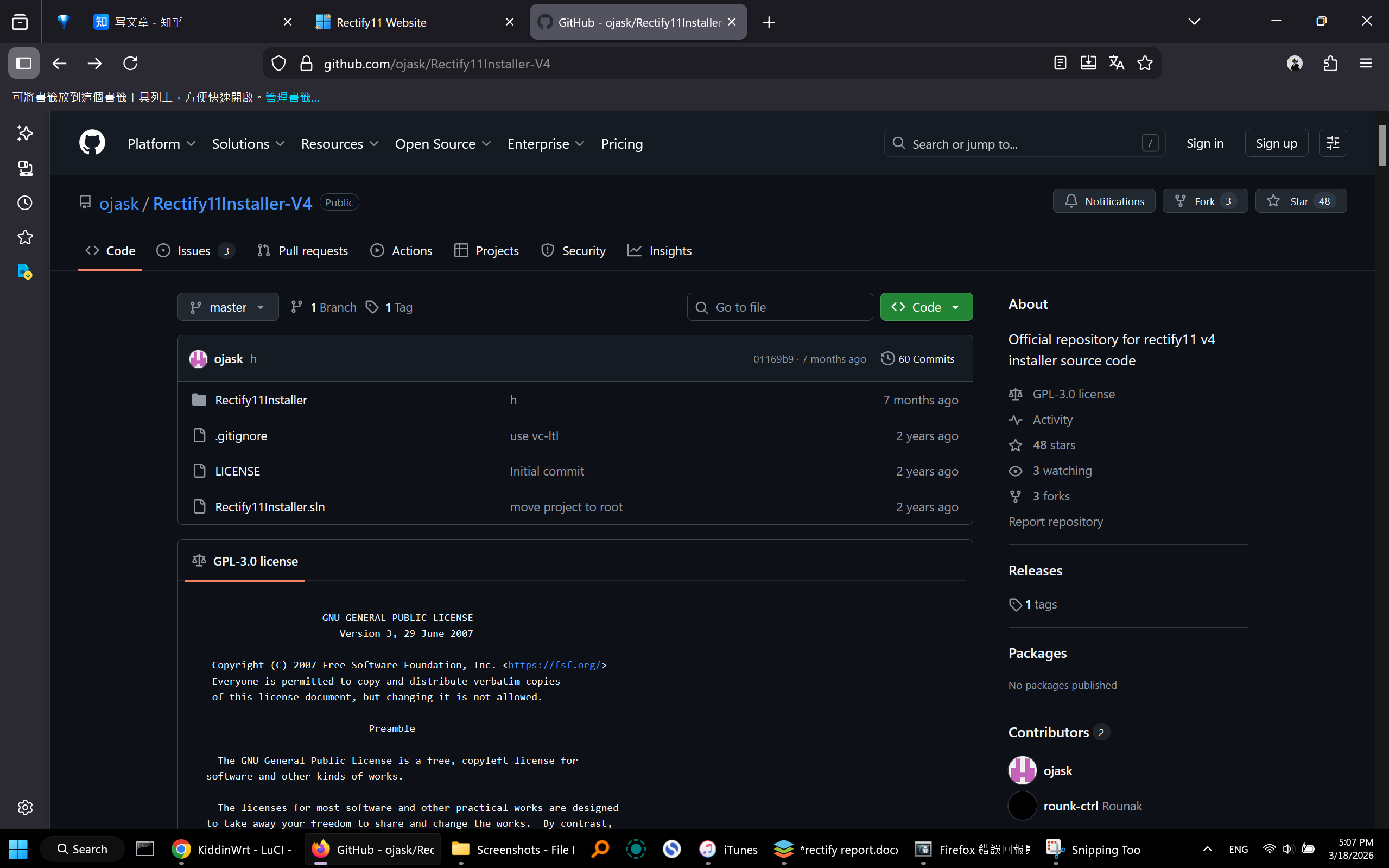Open the extensions puzzle icon

point(1330,63)
